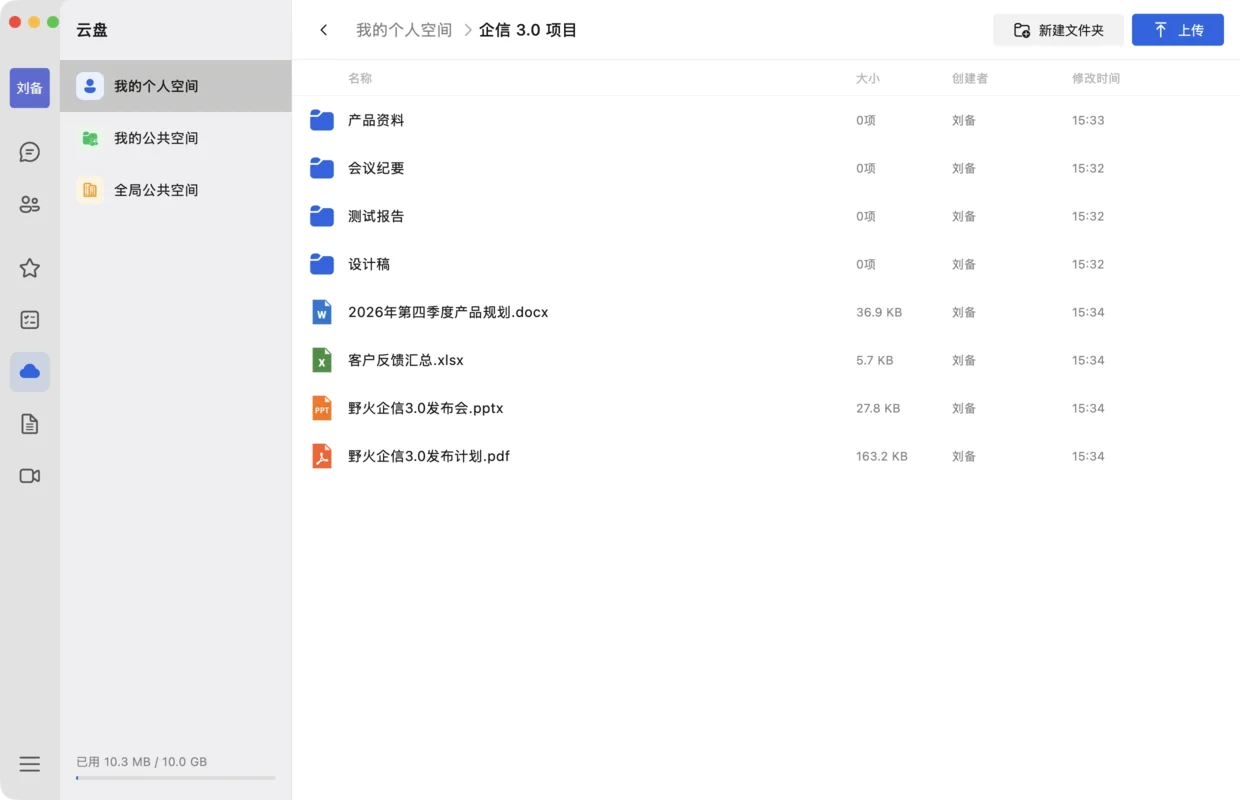Screen dimensions: 1240x800
Task: Select 我的个人空间 in the space list
Action: [x=176, y=86]
